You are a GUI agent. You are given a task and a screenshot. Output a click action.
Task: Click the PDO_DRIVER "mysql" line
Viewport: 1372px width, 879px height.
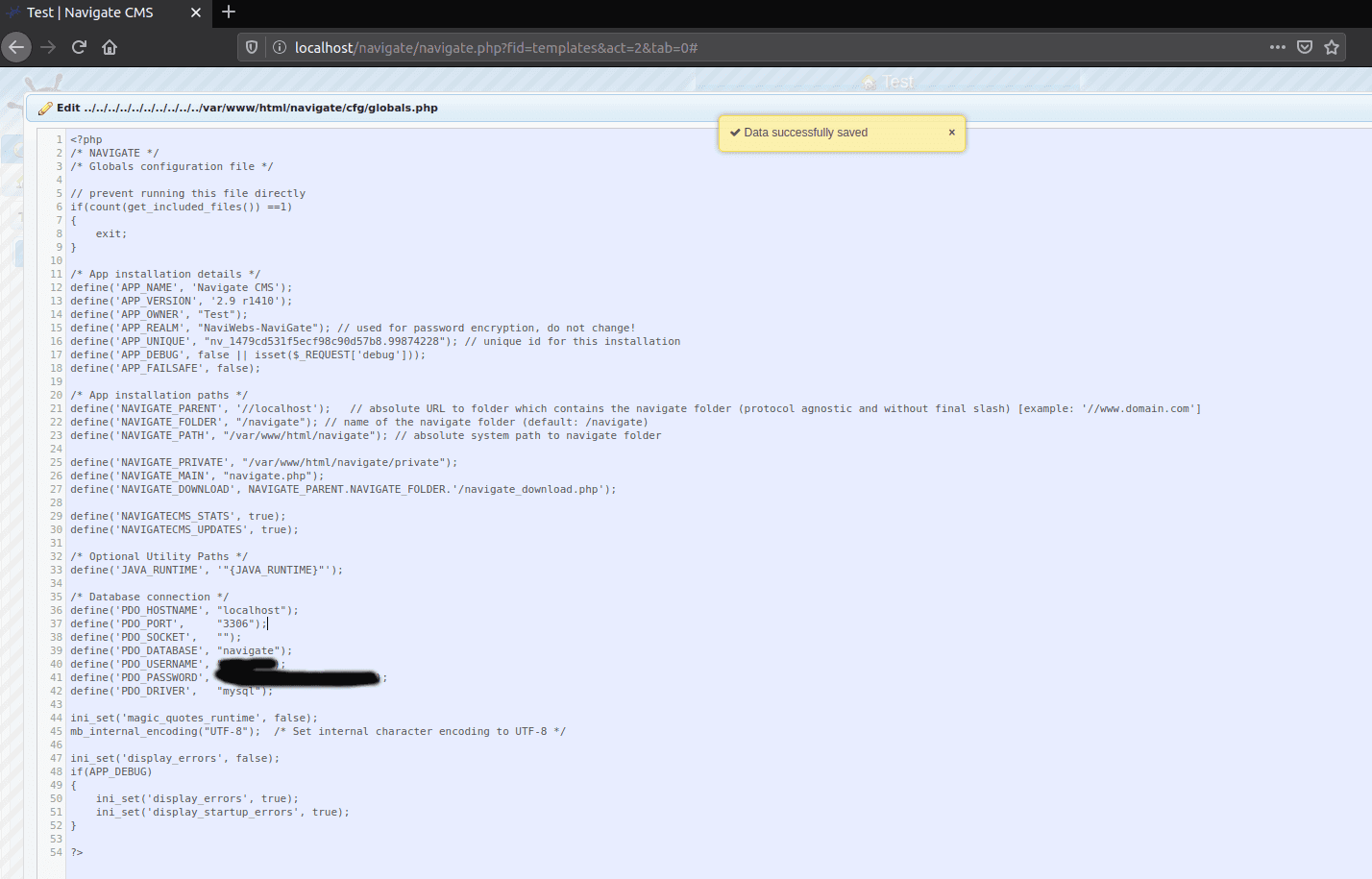pyautogui.click(x=171, y=691)
